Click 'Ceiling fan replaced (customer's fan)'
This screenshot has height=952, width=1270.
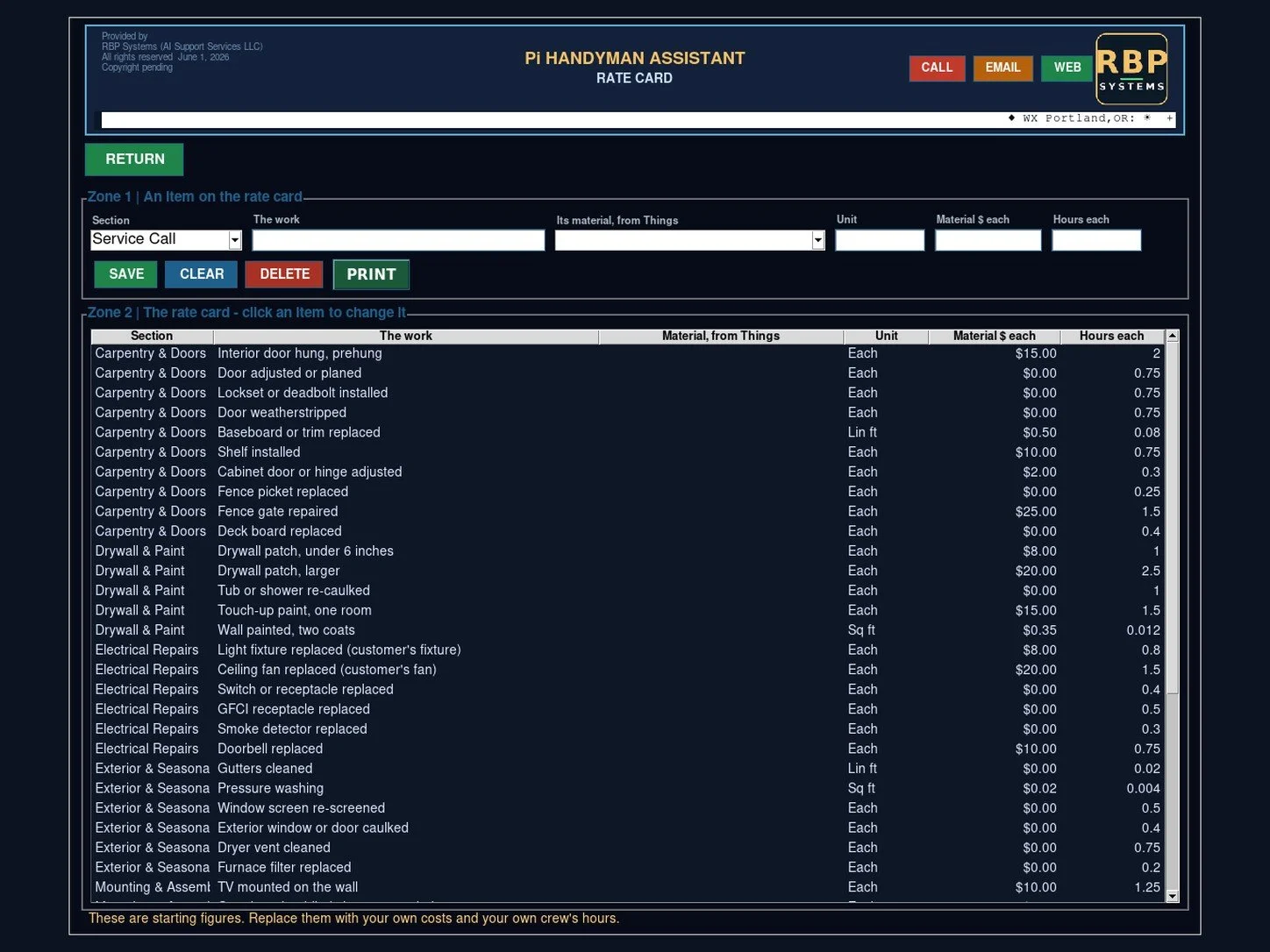pyautogui.click(x=628, y=670)
